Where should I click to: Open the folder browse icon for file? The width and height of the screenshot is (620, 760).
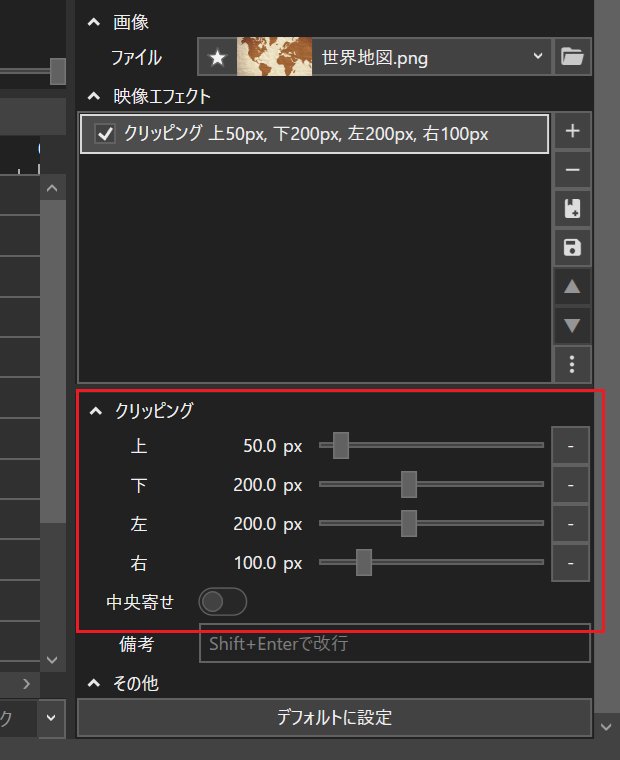tap(572, 57)
